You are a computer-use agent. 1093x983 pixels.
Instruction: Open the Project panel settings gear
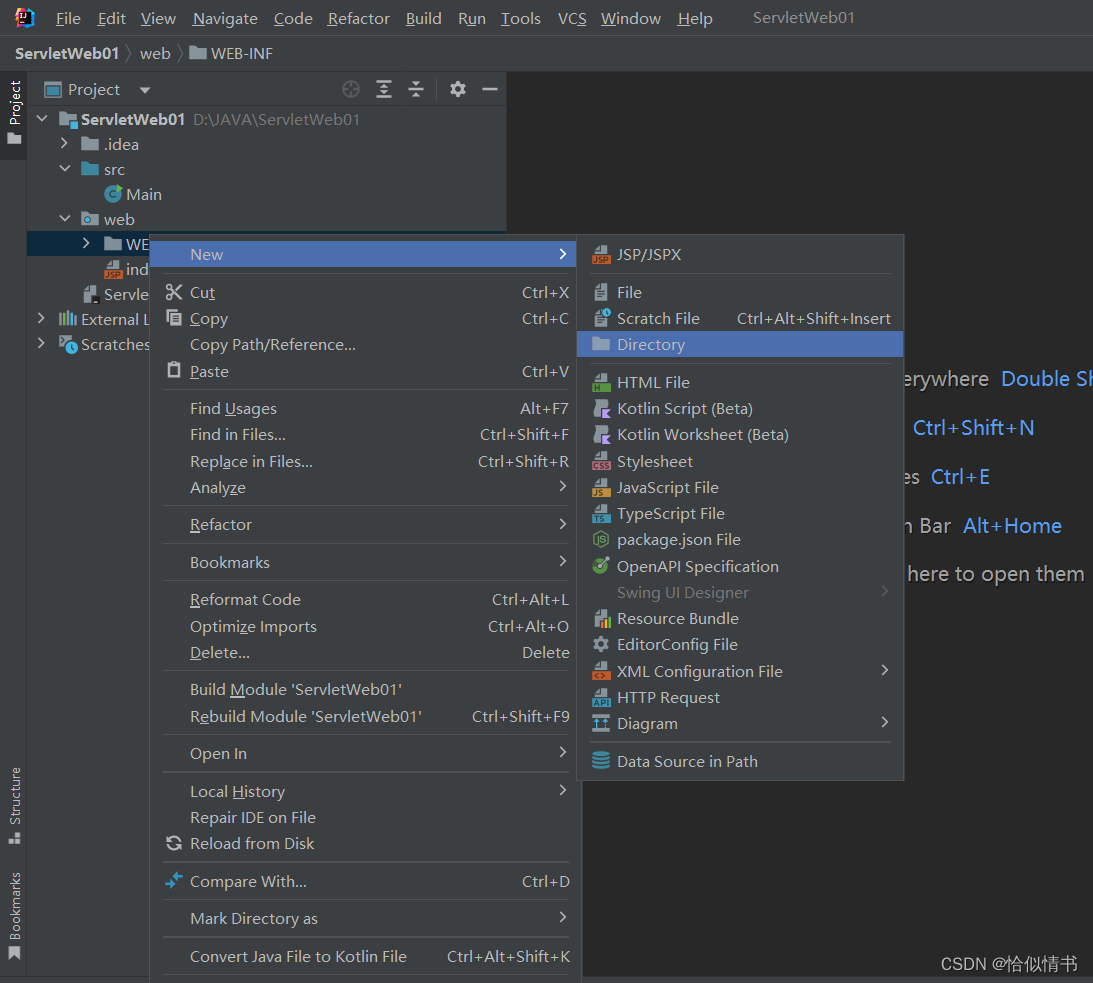(x=457, y=89)
